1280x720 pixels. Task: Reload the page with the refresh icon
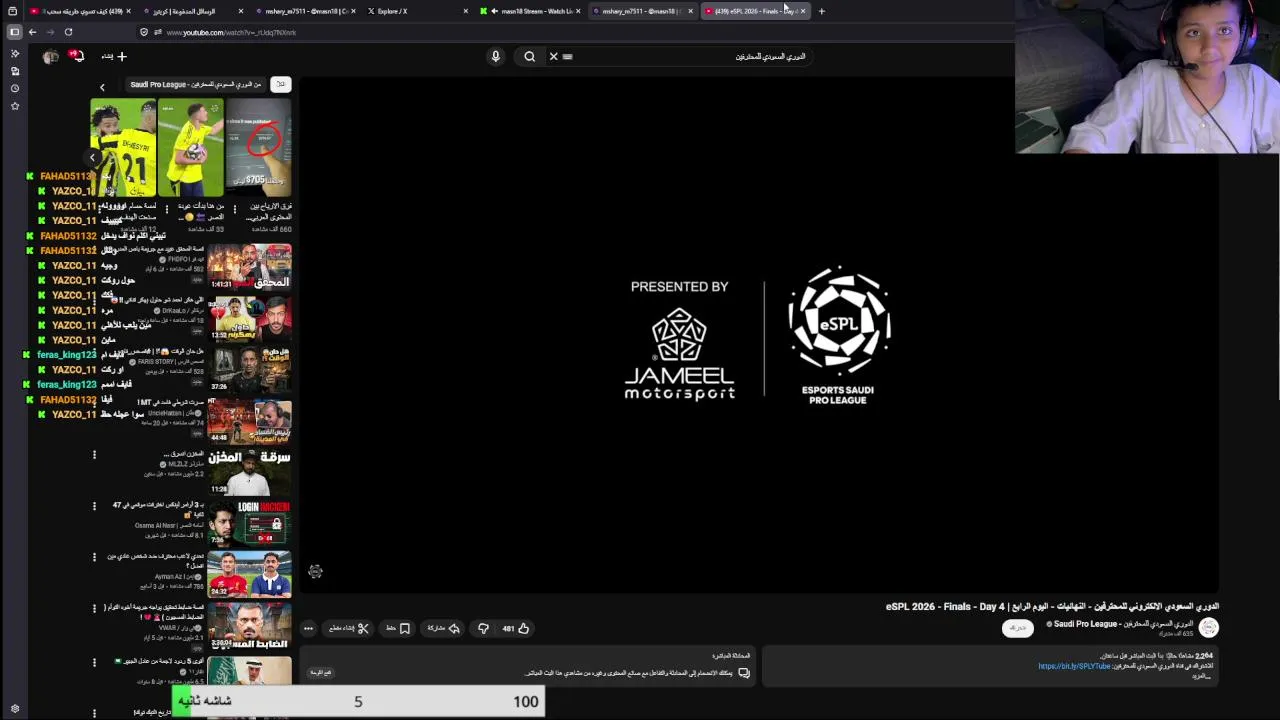click(68, 32)
